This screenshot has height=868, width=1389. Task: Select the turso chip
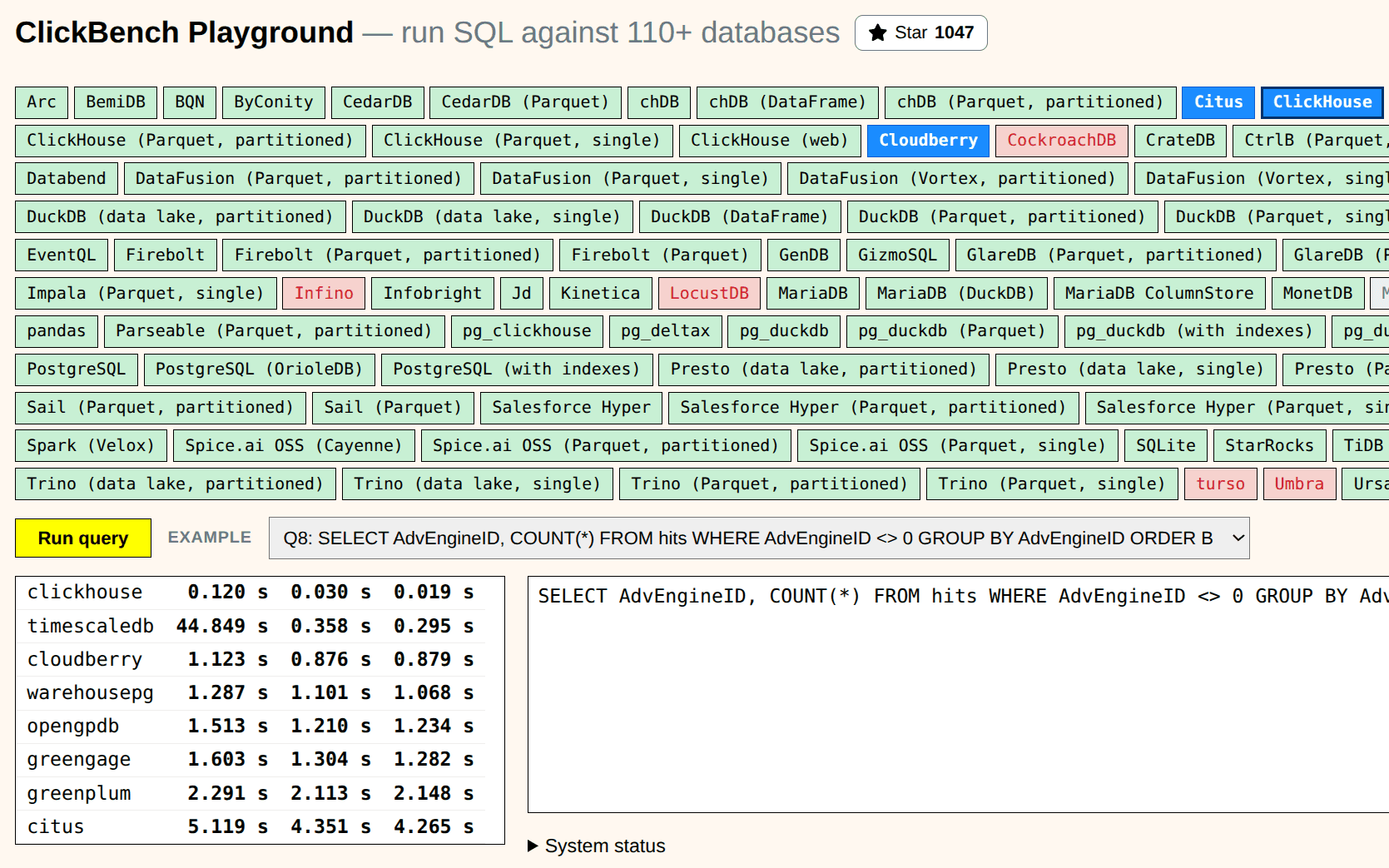click(x=1221, y=484)
